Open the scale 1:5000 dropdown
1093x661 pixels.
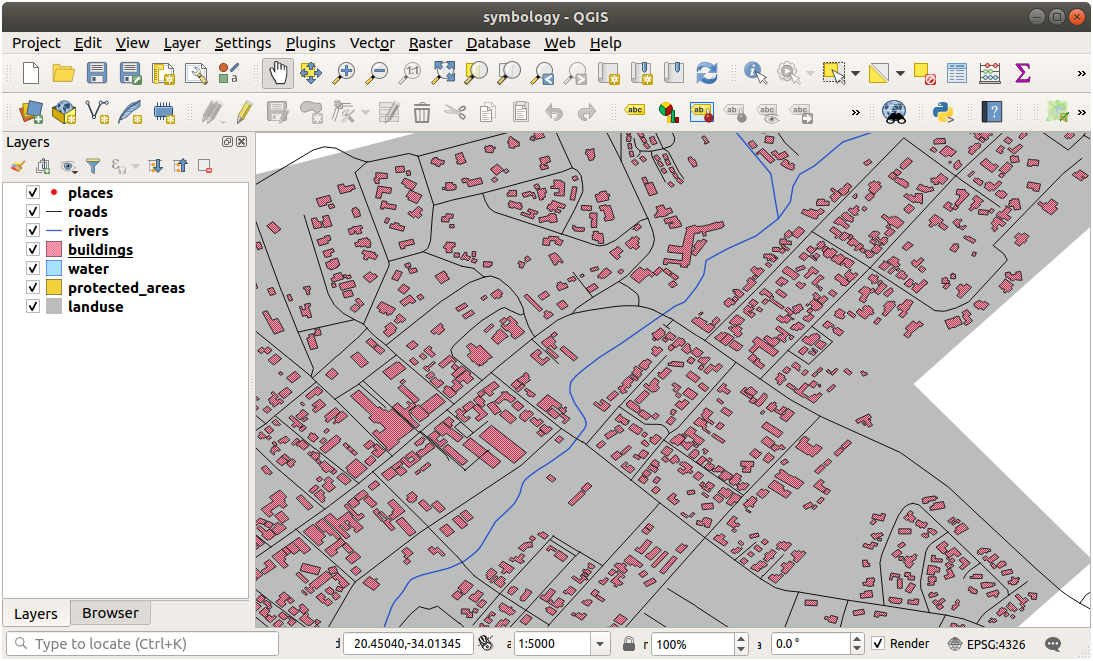[x=600, y=644]
